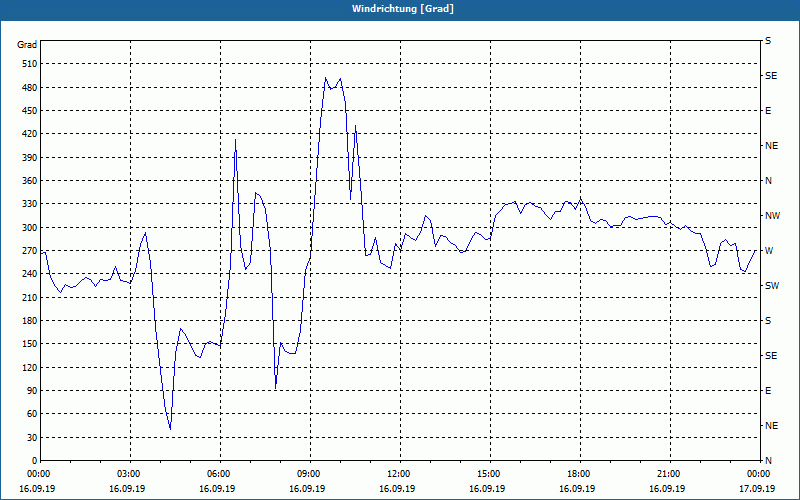Select the 150 y-axis value

click(29, 344)
